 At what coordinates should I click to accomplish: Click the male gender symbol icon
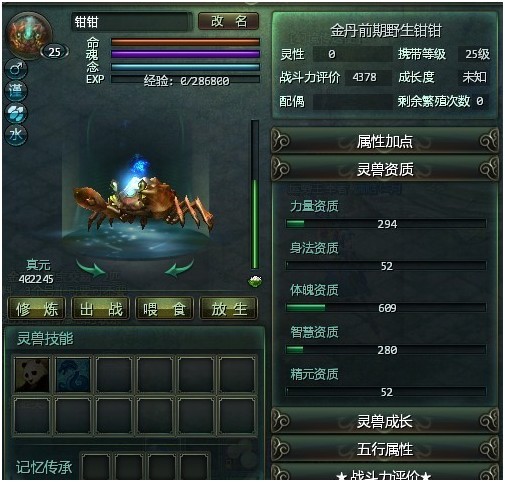[x=16, y=69]
